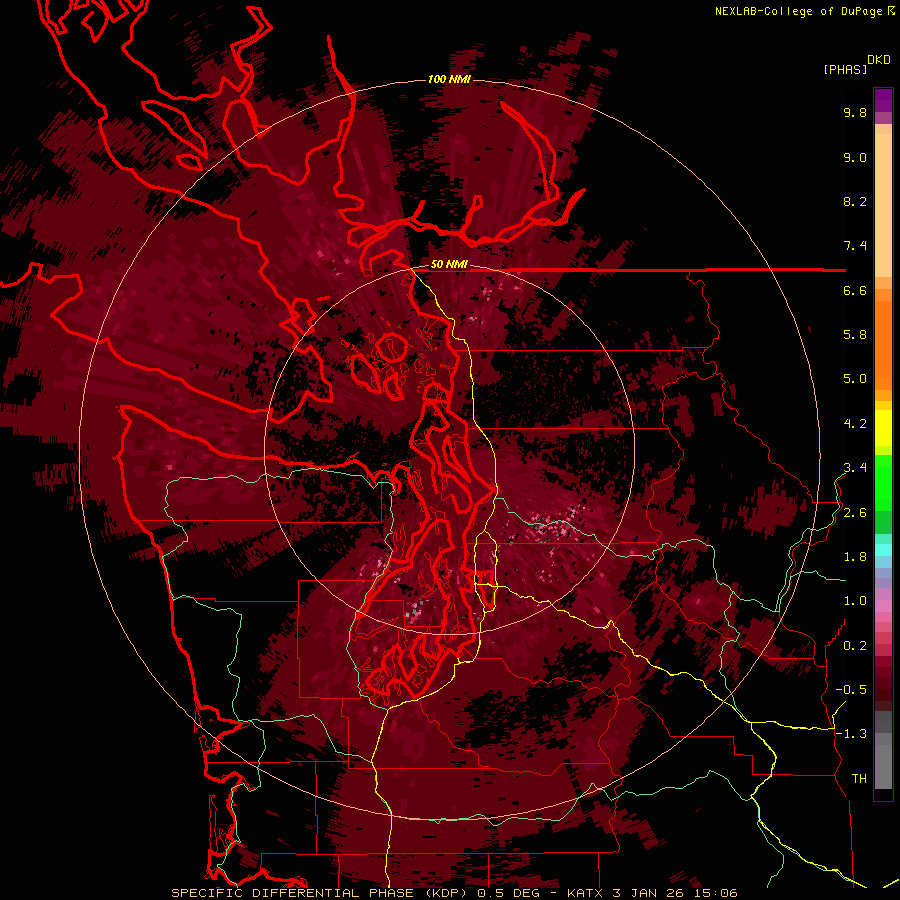This screenshot has width=900, height=900.
Task: Select the -1.3 scale value
Action: pyautogui.click(x=851, y=734)
